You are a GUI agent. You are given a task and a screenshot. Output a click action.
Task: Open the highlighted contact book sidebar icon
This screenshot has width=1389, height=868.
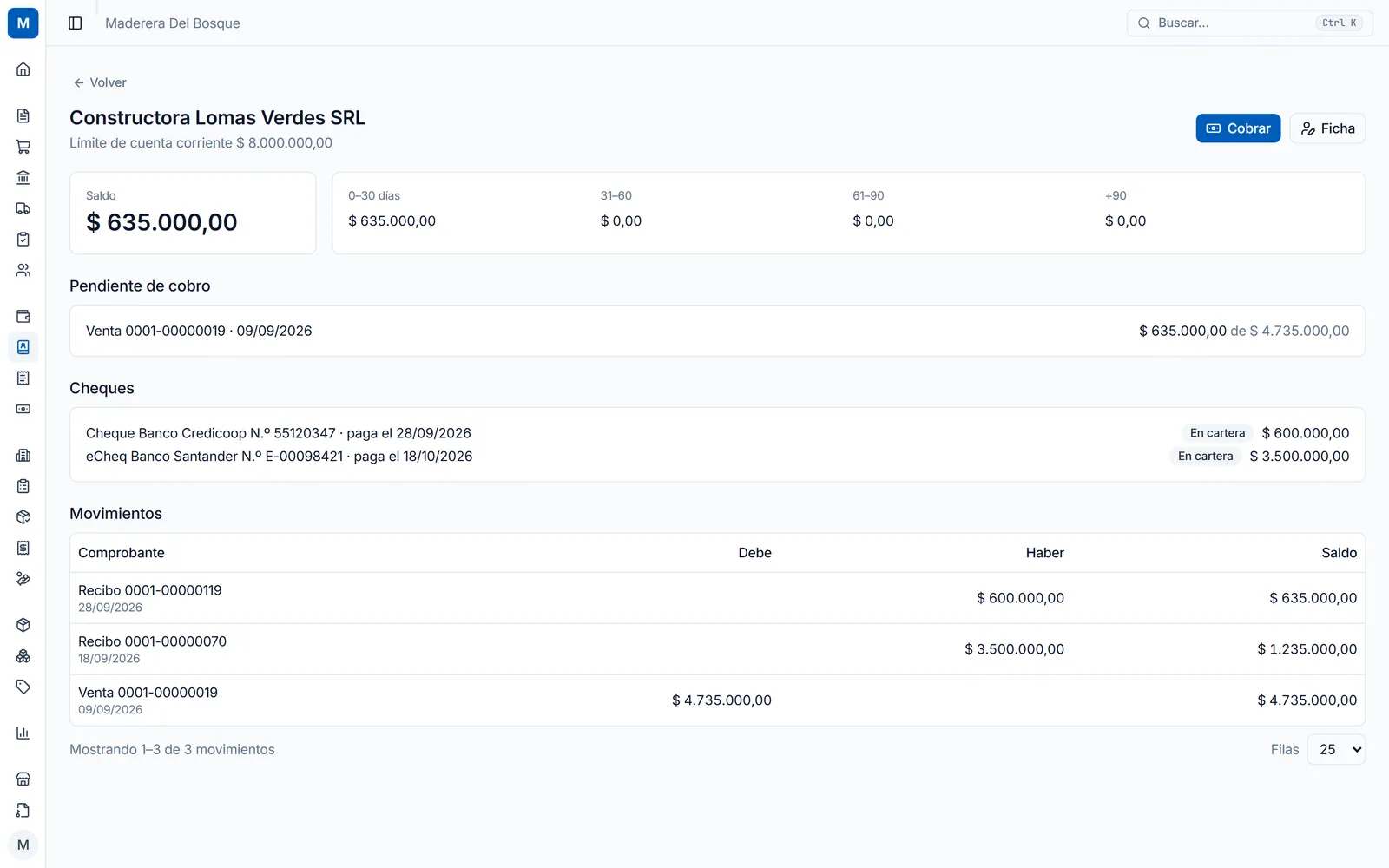[x=23, y=347]
